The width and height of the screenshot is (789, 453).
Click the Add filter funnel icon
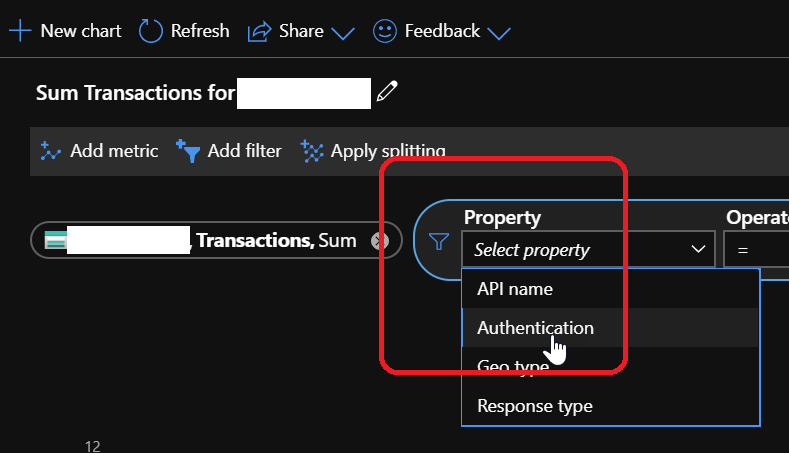(188, 151)
